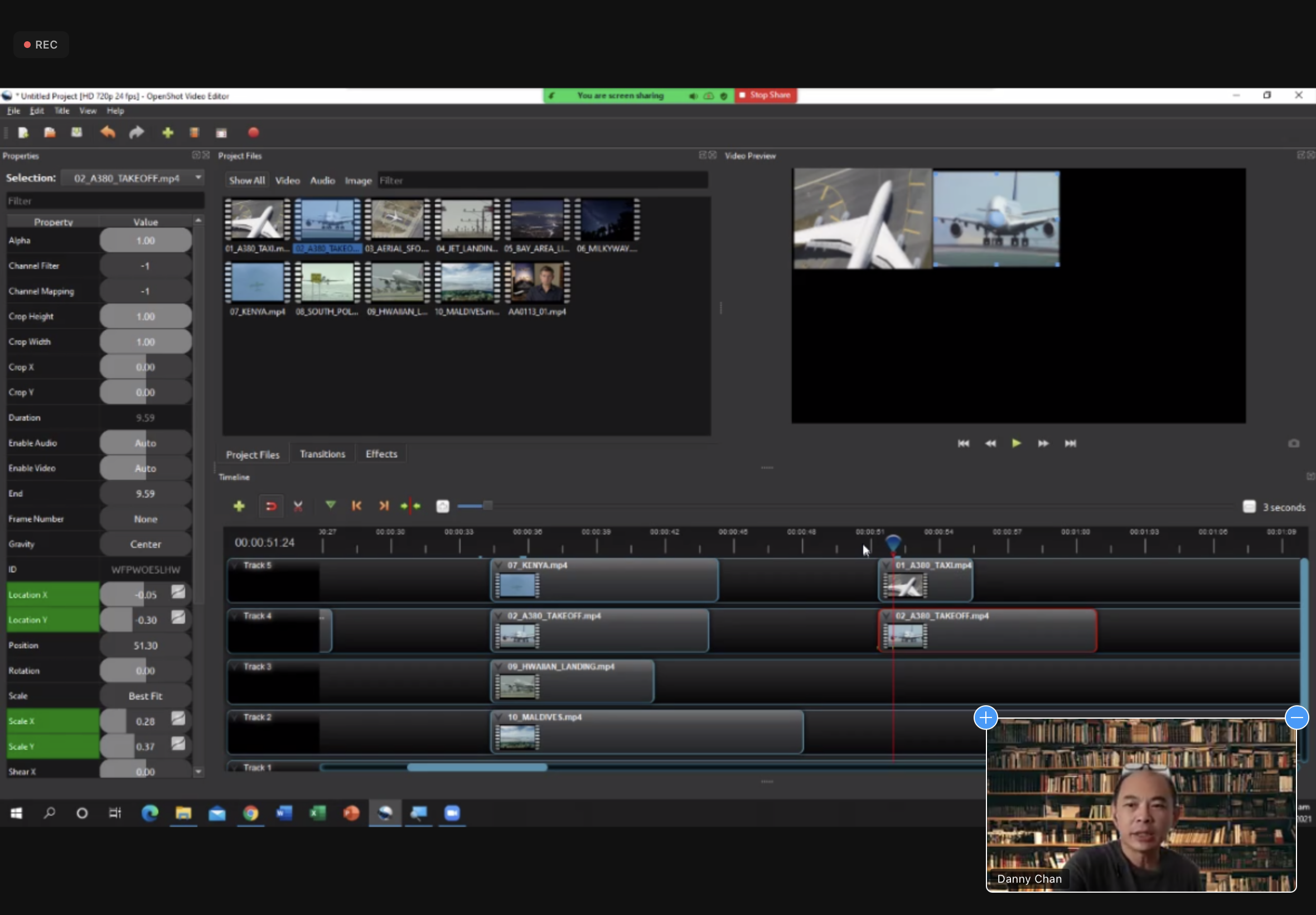Switch to the Effects tab

point(381,454)
